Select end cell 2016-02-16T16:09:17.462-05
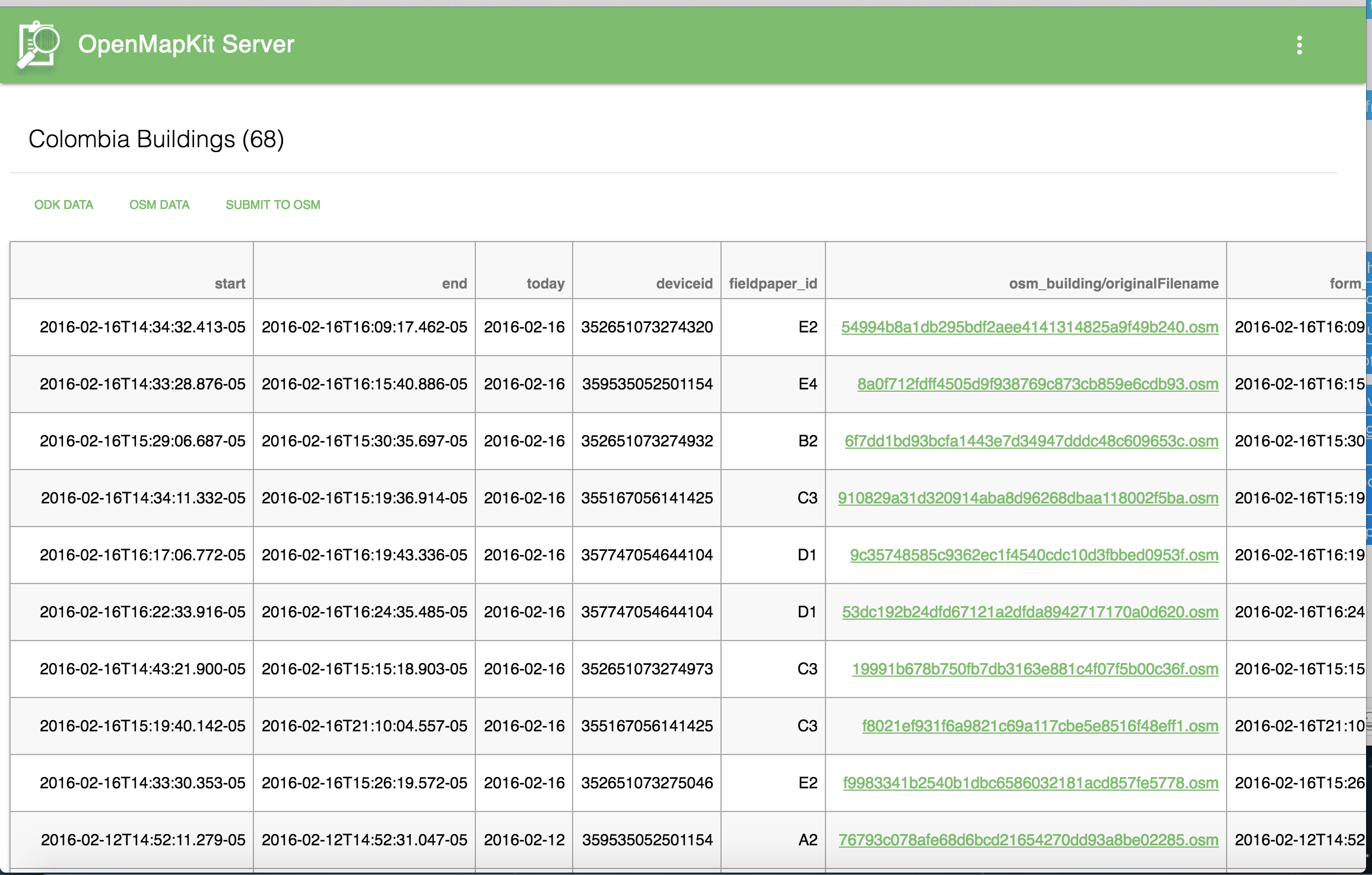Viewport: 1372px width, 875px height. [364, 327]
